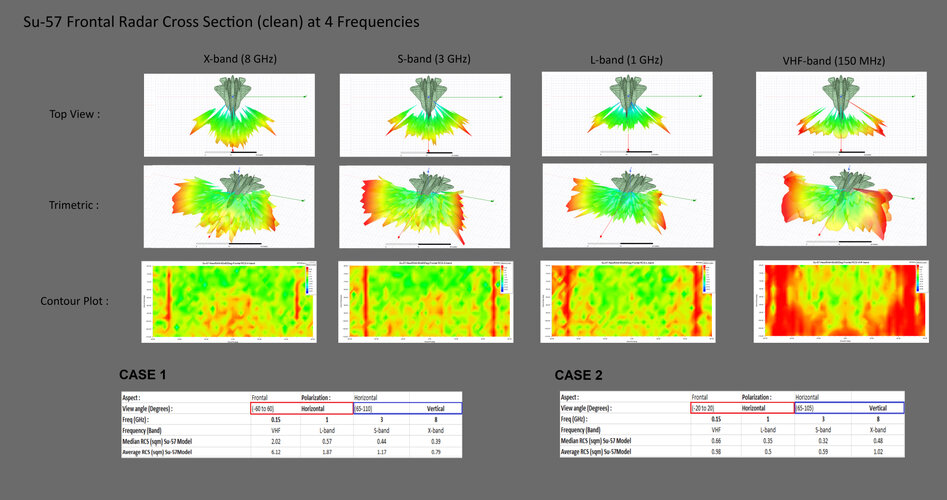Click 'Average RCS (sqm) Su-57Model' in Case 2
This screenshot has height=500, width=947.
[x=596, y=452]
